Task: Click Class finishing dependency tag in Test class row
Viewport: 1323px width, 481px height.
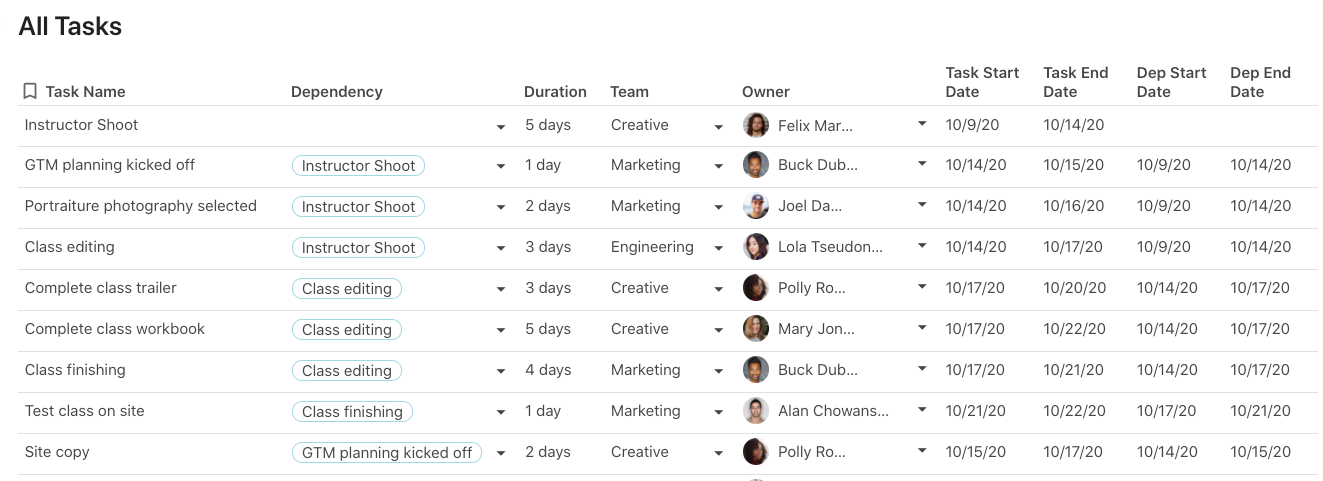Action: click(352, 412)
